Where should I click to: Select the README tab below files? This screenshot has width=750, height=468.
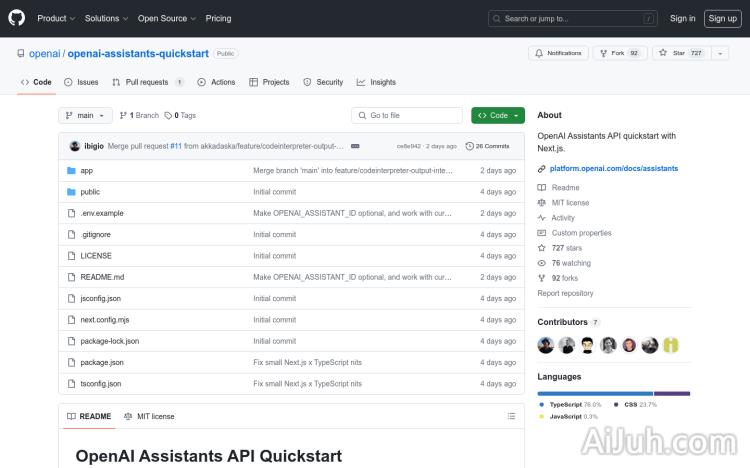[x=89, y=416]
